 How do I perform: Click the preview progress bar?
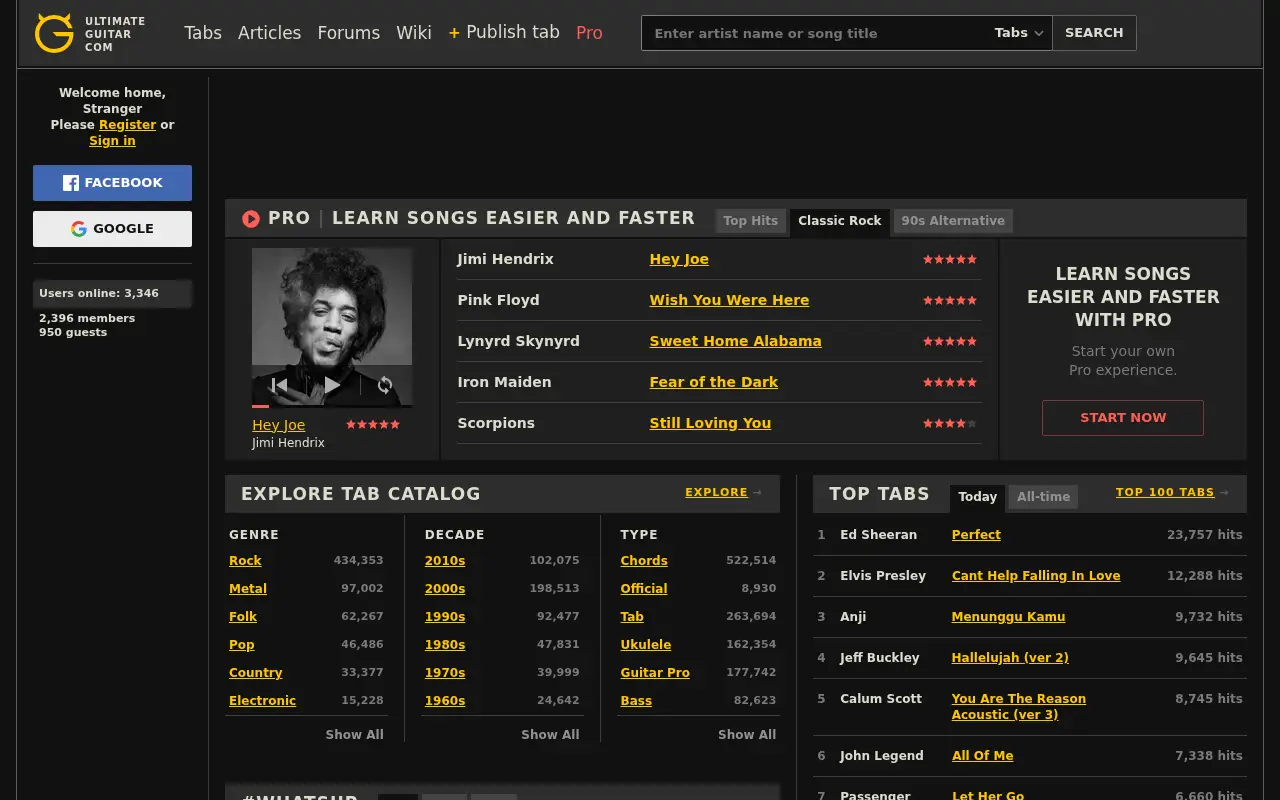point(332,406)
